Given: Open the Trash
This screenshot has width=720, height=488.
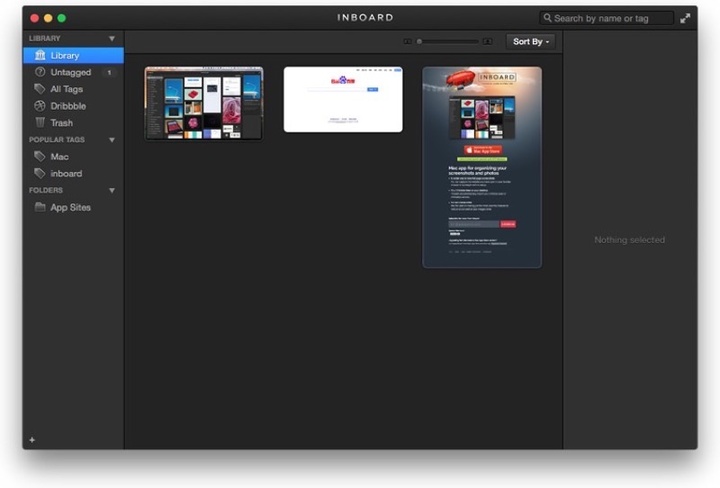Looking at the screenshot, I should click(x=61, y=123).
